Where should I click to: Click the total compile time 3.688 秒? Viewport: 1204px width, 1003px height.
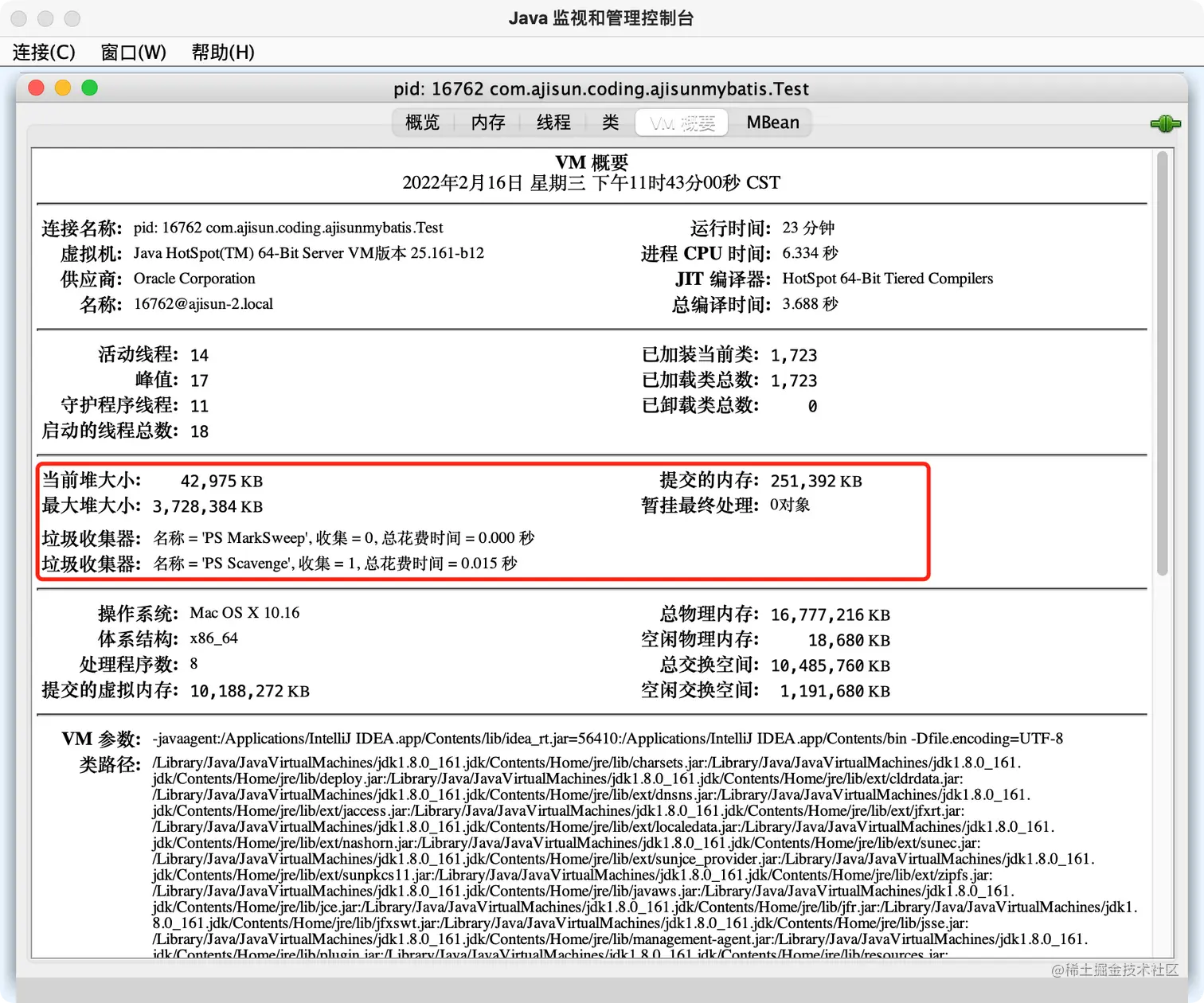tap(810, 304)
